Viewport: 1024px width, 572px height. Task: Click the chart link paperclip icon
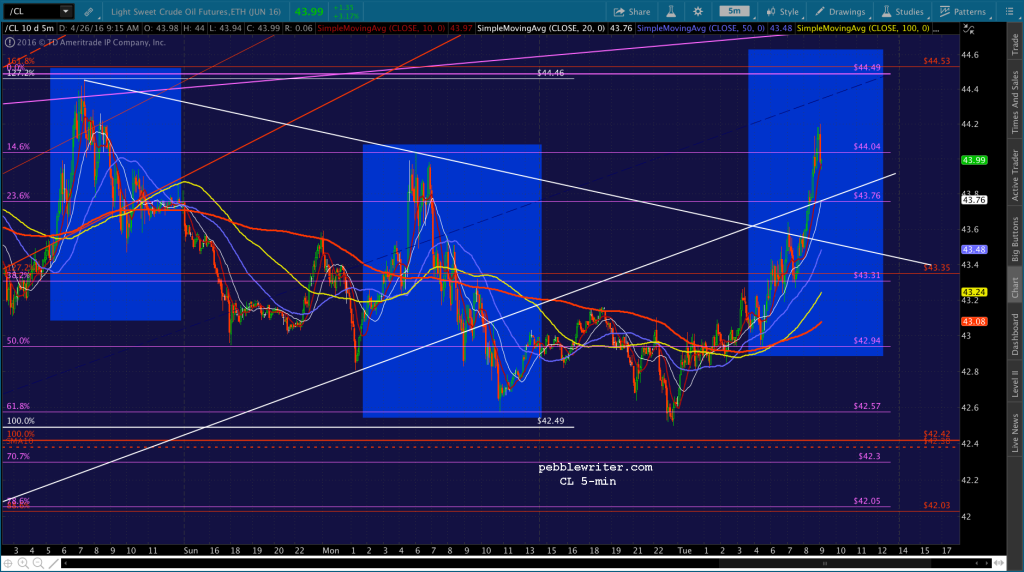(x=88, y=11)
